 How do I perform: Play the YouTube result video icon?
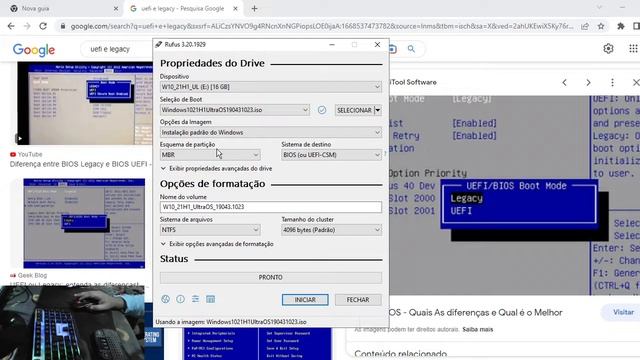tap(19, 138)
